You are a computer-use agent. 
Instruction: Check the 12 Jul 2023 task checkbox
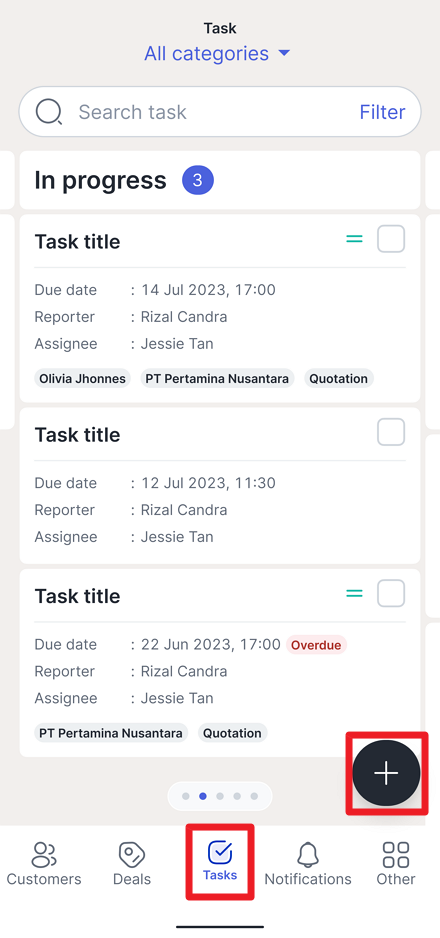[x=391, y=432]
